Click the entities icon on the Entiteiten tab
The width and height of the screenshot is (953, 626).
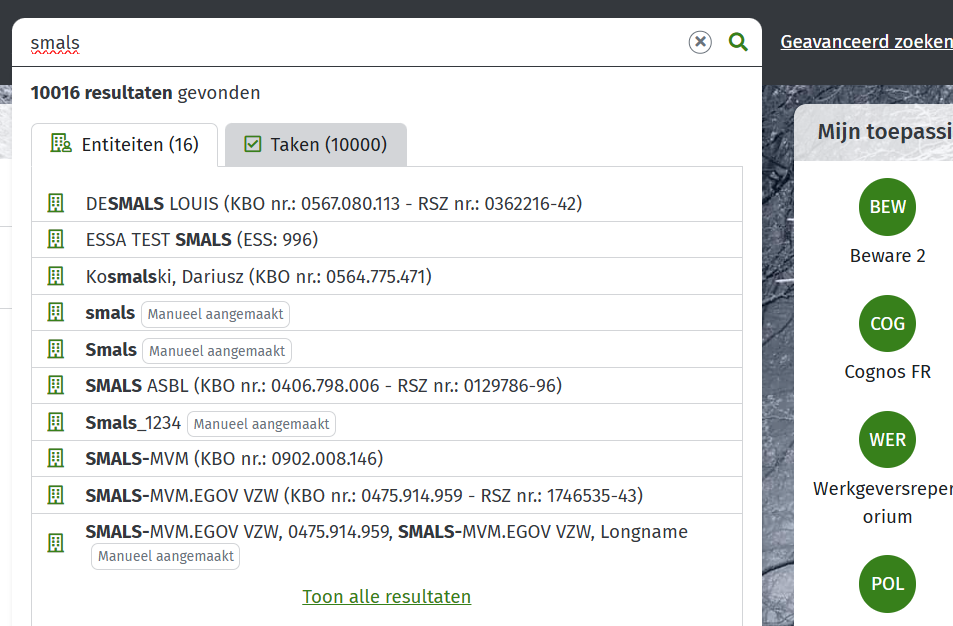coord(61,143)
